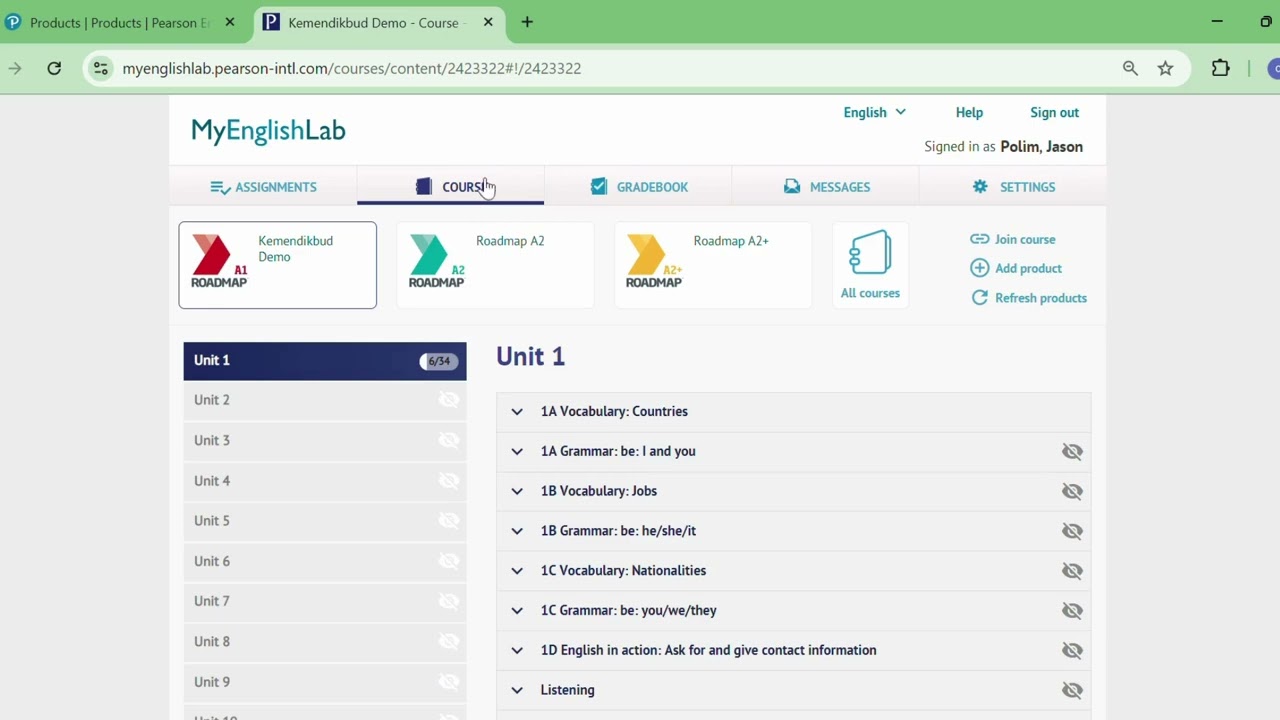Image resolution: width=1280 pixels, height=720 pixels.
Task: Open a new browser tab with plus icon
Action: pos(527,22)
